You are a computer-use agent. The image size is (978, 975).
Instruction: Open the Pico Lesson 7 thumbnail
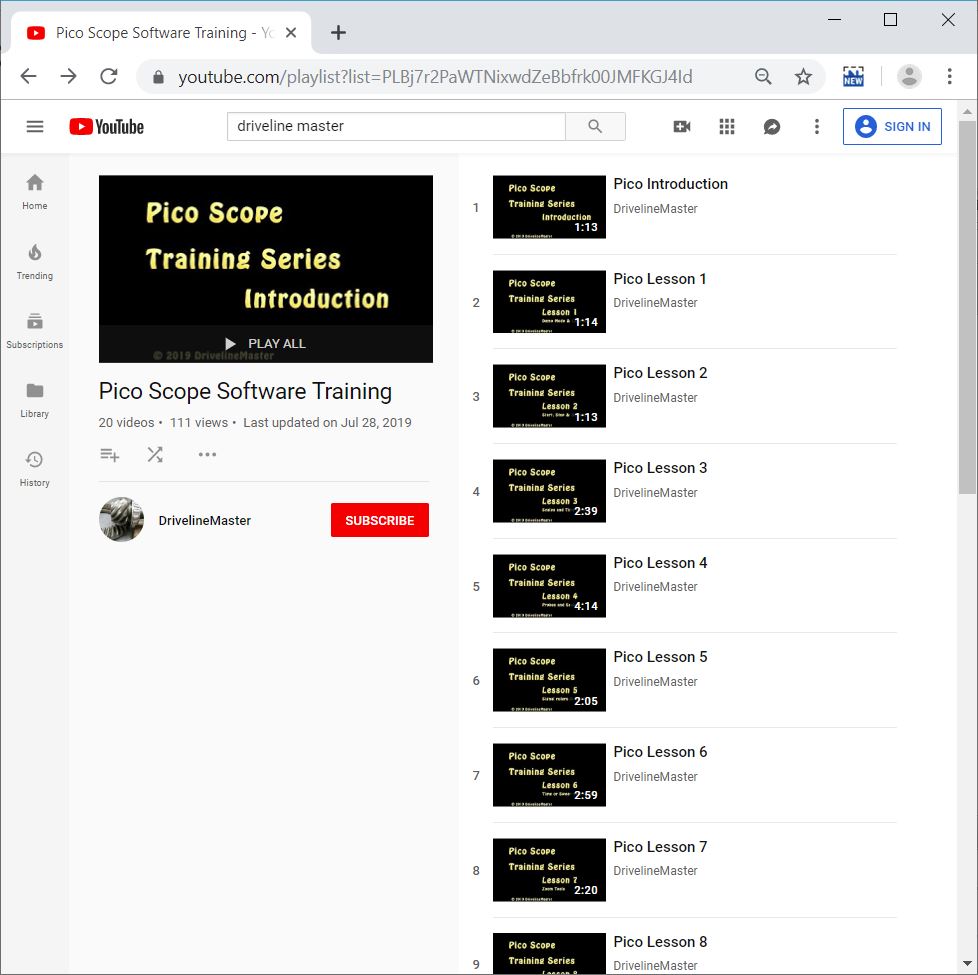tap(549, 870)
